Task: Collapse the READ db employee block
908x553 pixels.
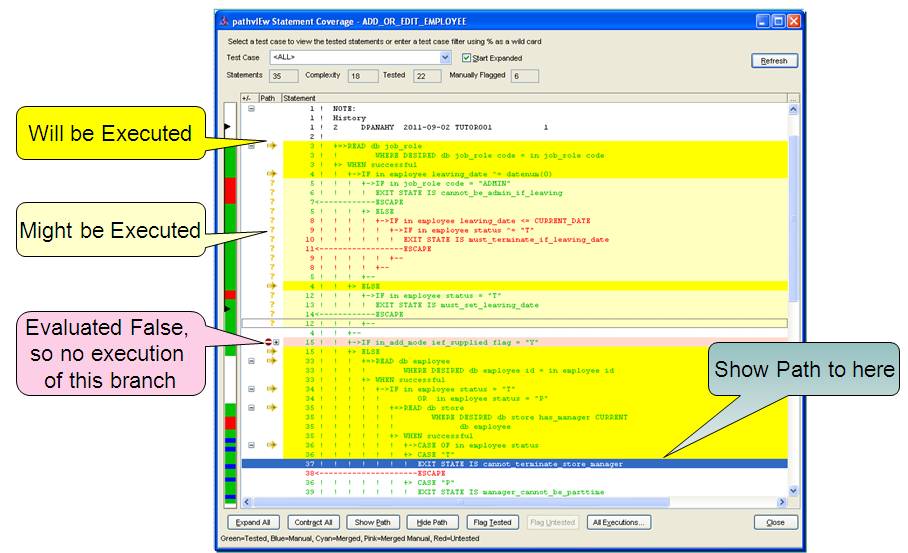Action: click(251, 361)
